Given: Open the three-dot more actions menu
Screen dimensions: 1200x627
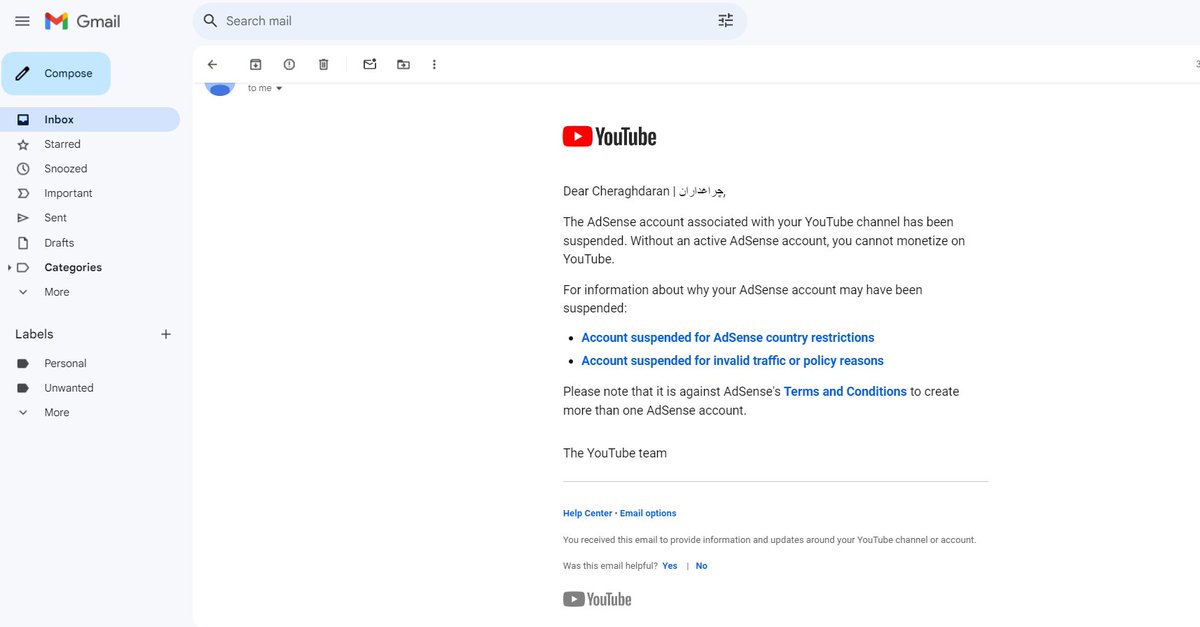Looking at the screenshot, I should 434,64.
